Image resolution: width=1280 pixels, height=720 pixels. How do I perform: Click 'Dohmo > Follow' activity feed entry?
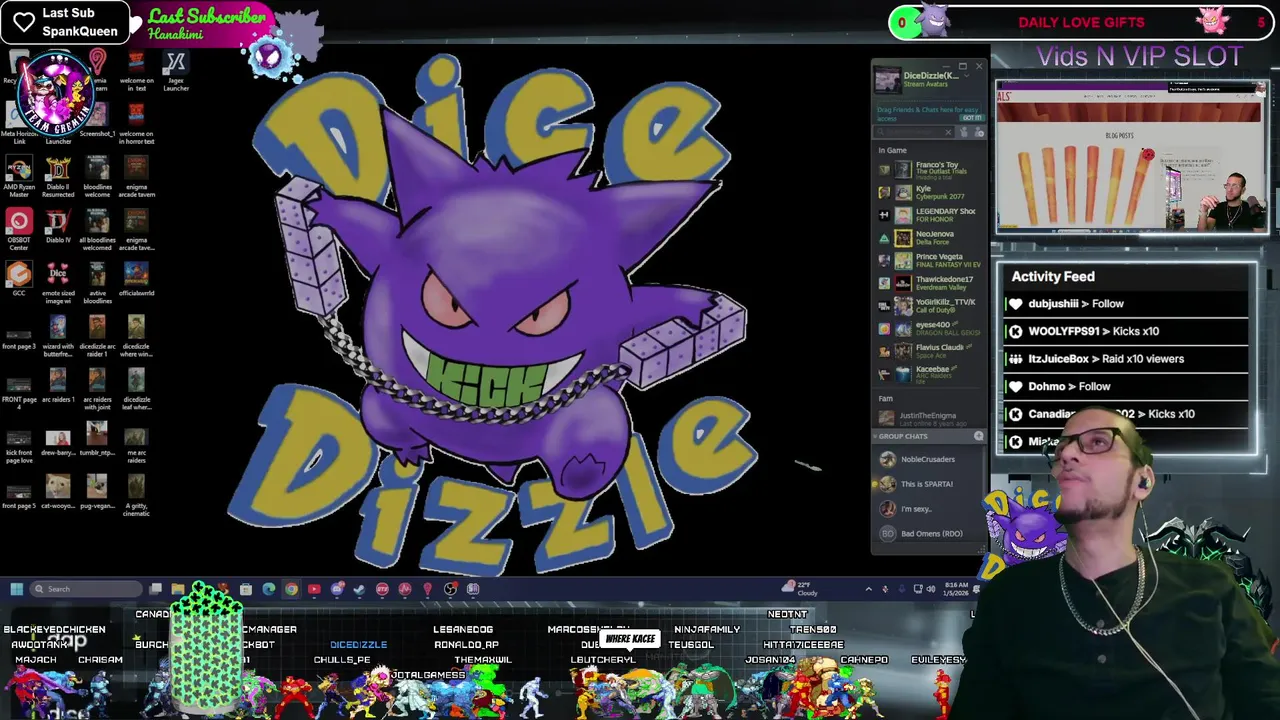coord(1127,387)
